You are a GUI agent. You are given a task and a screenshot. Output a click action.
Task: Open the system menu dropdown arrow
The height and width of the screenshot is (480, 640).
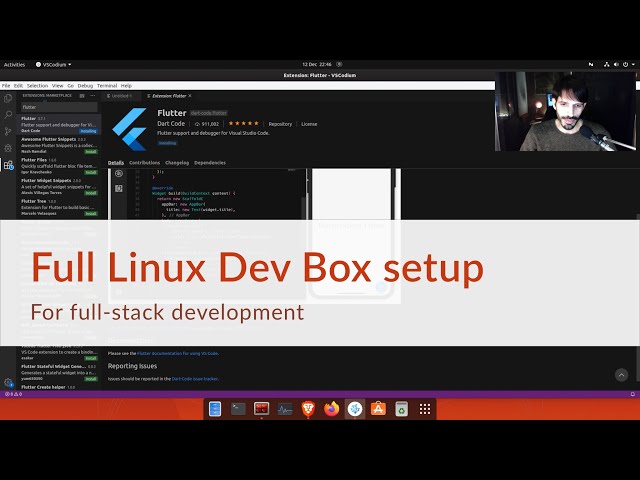633,64
